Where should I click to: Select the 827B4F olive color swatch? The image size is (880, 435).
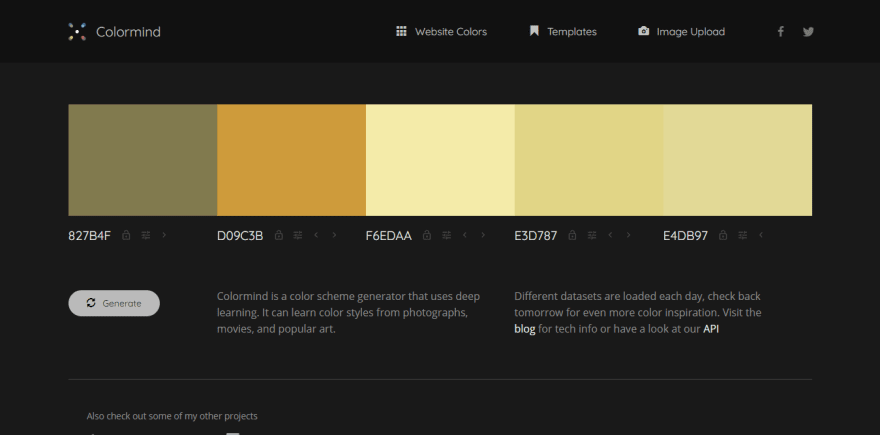coord(143,160)
